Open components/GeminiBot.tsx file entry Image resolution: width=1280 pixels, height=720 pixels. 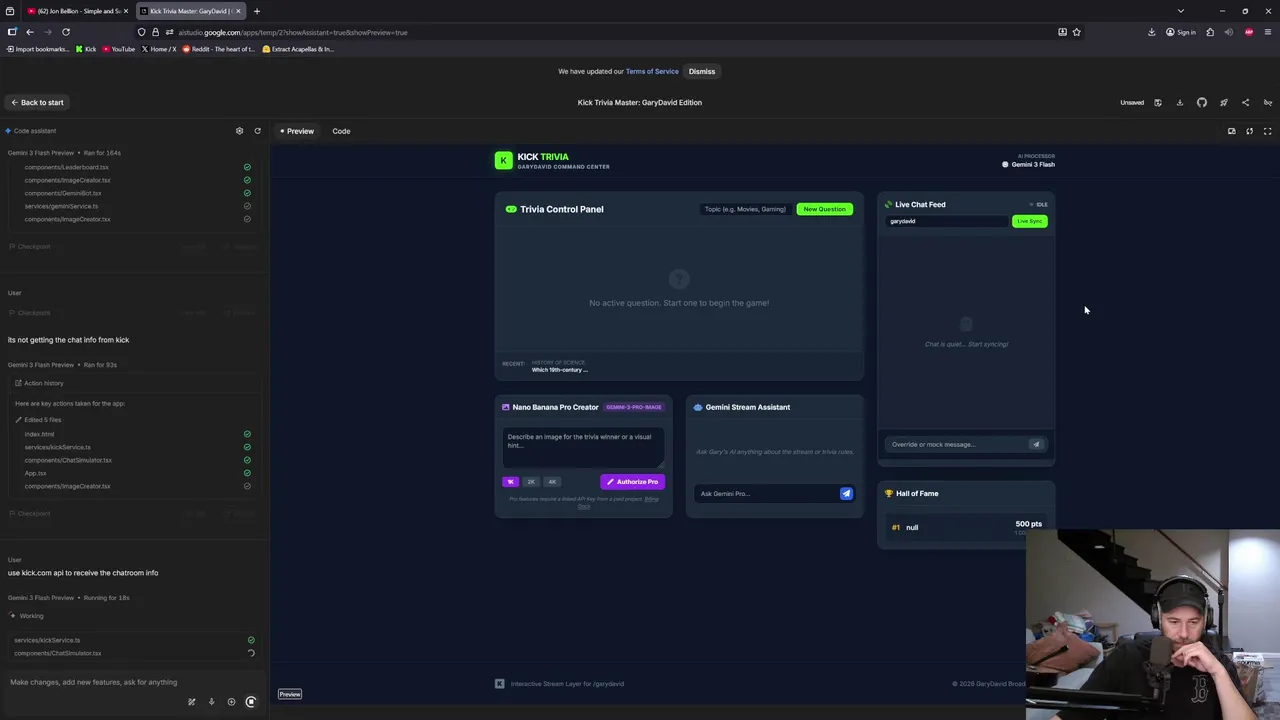click(x=63, y=193)
